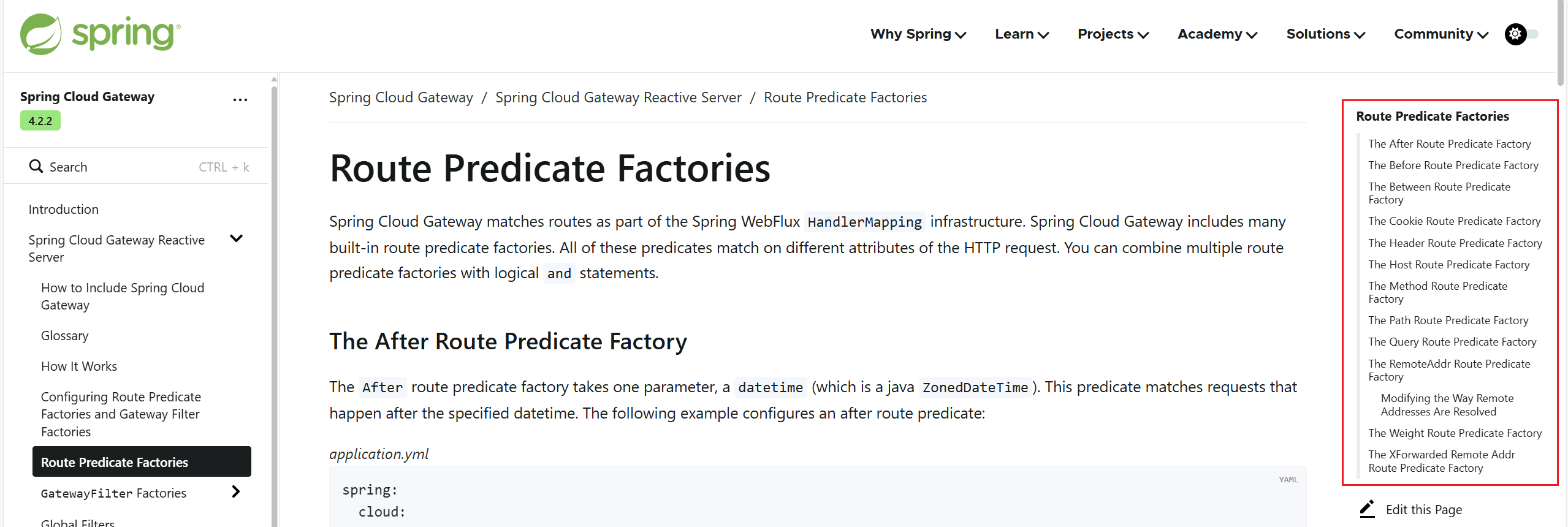Open the Glossary page

click(64, 336)
